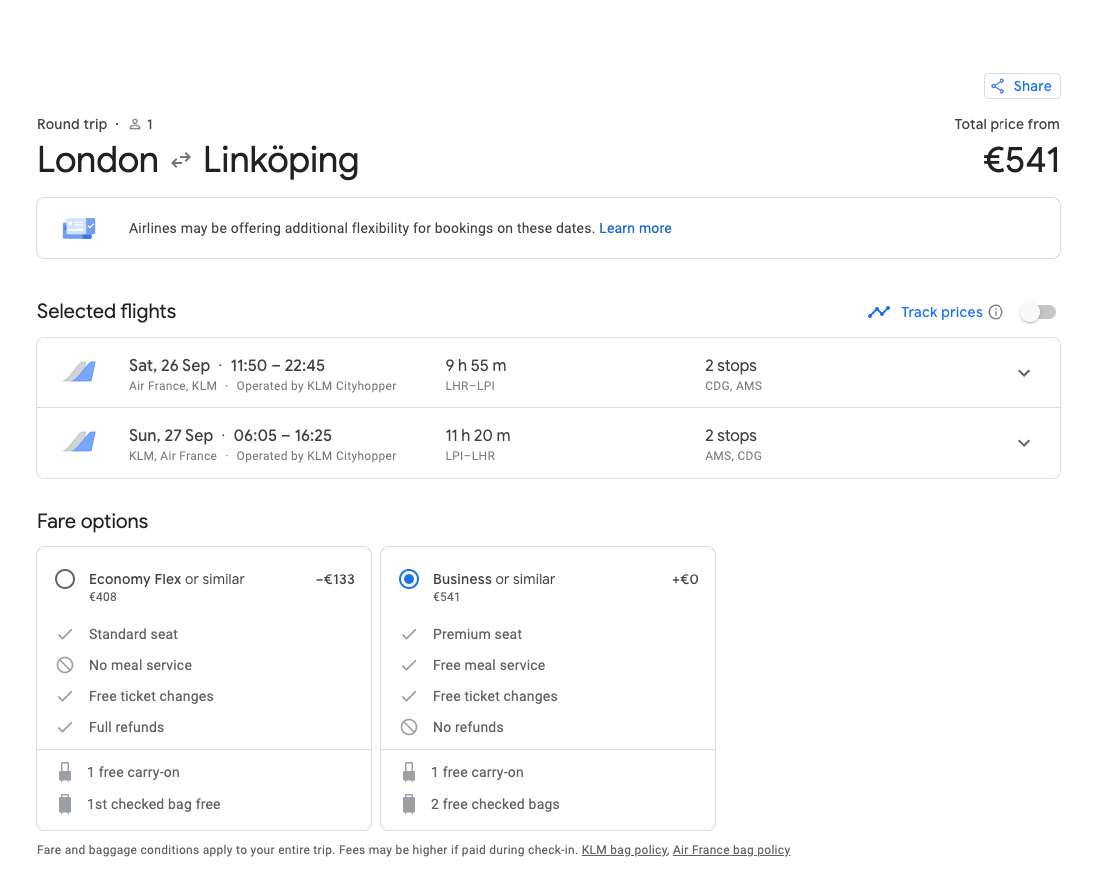Click airline logo on Sun, 27 Sep flight

[x=79, y=441]
